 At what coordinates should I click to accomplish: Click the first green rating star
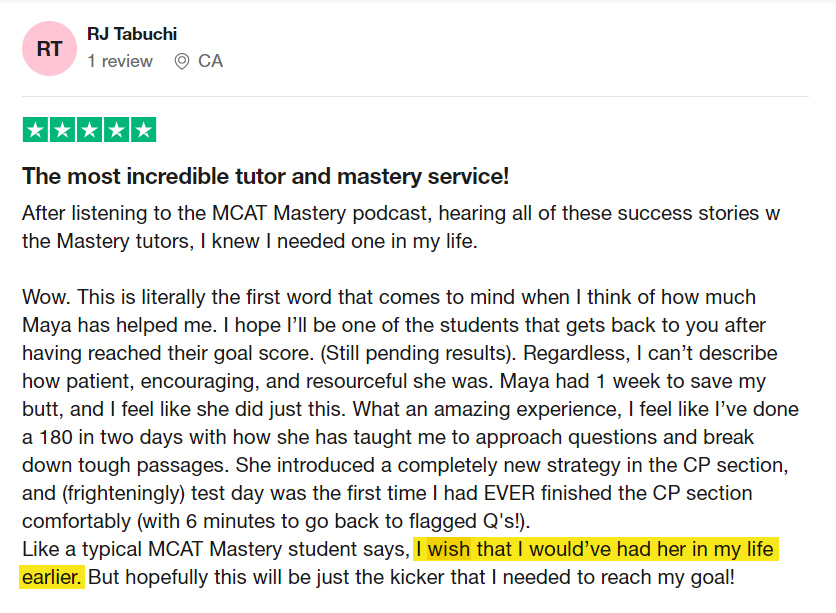pos(36,130)
